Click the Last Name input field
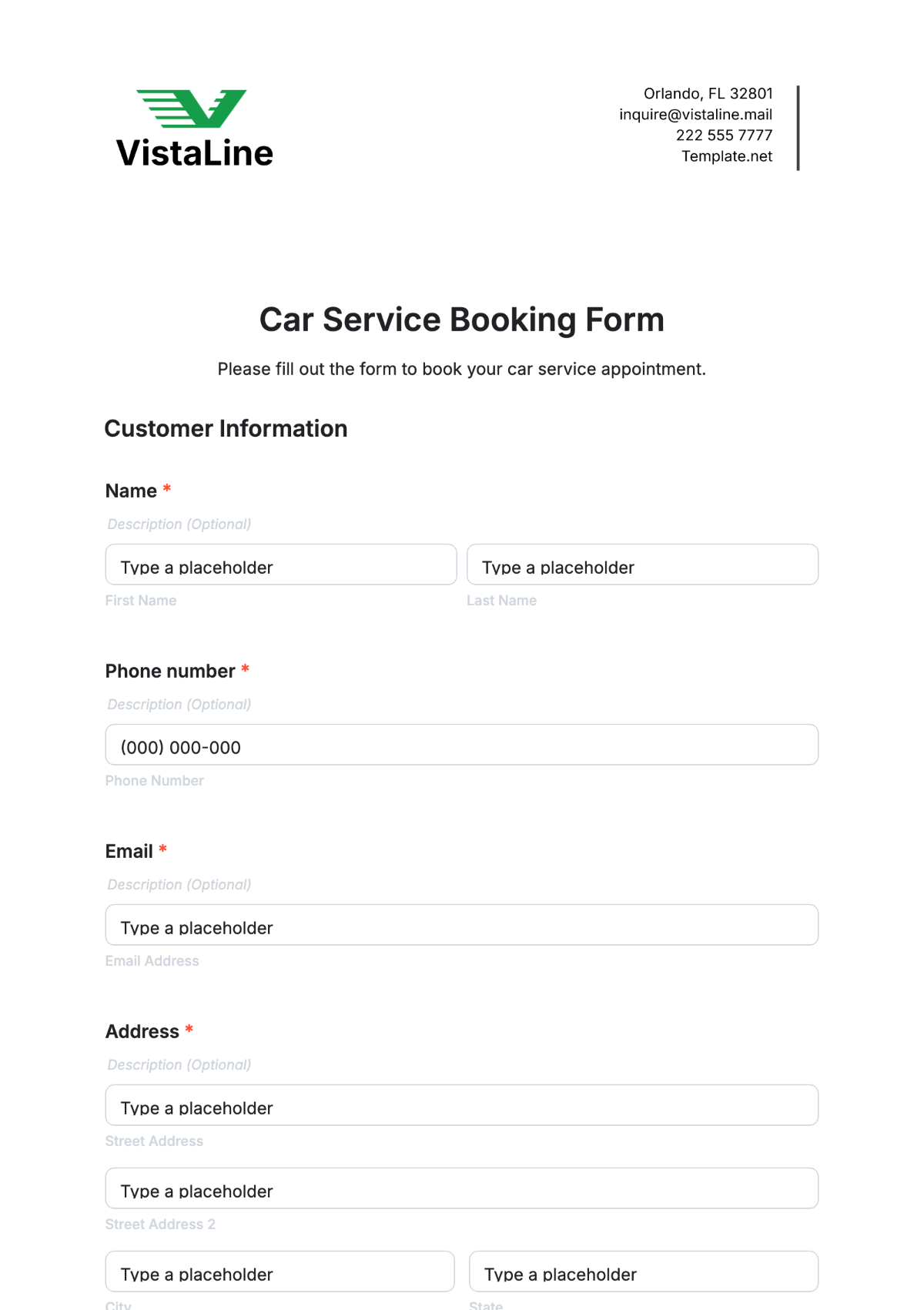The height and width of the screenshot is (1310, 924). [x=642, y=565]
